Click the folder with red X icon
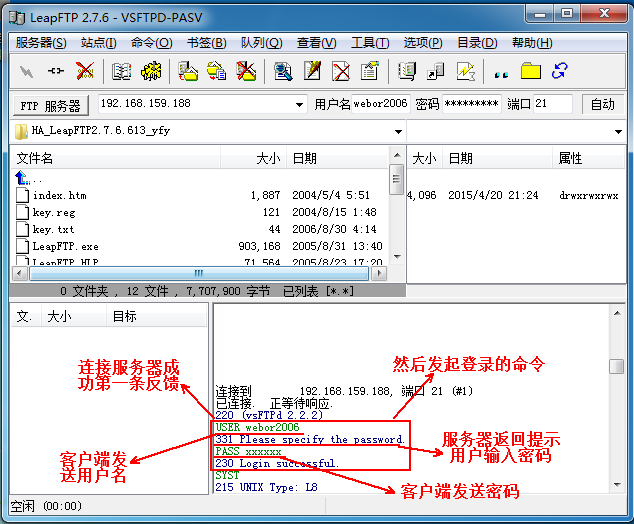This screenshot has height=524, width=634. click(246, 71)
